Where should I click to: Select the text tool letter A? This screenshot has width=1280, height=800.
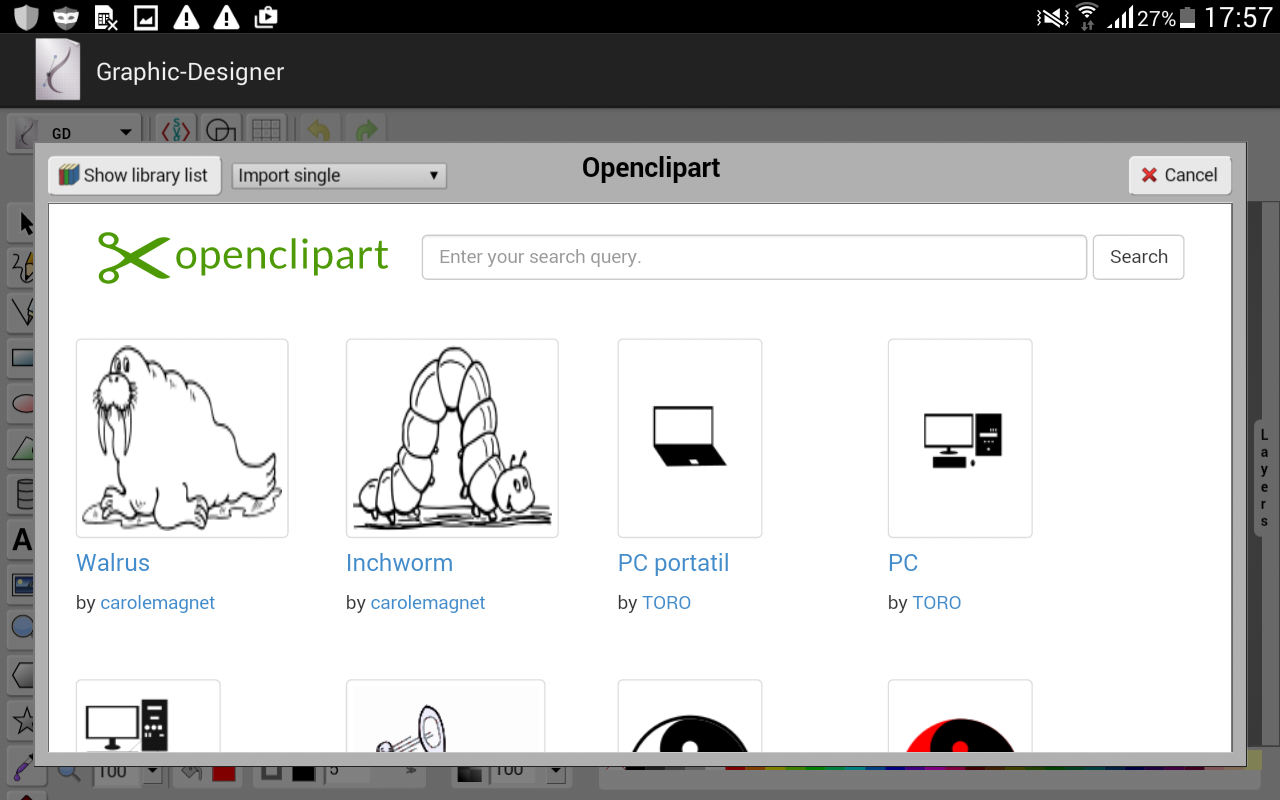point(23,540)
